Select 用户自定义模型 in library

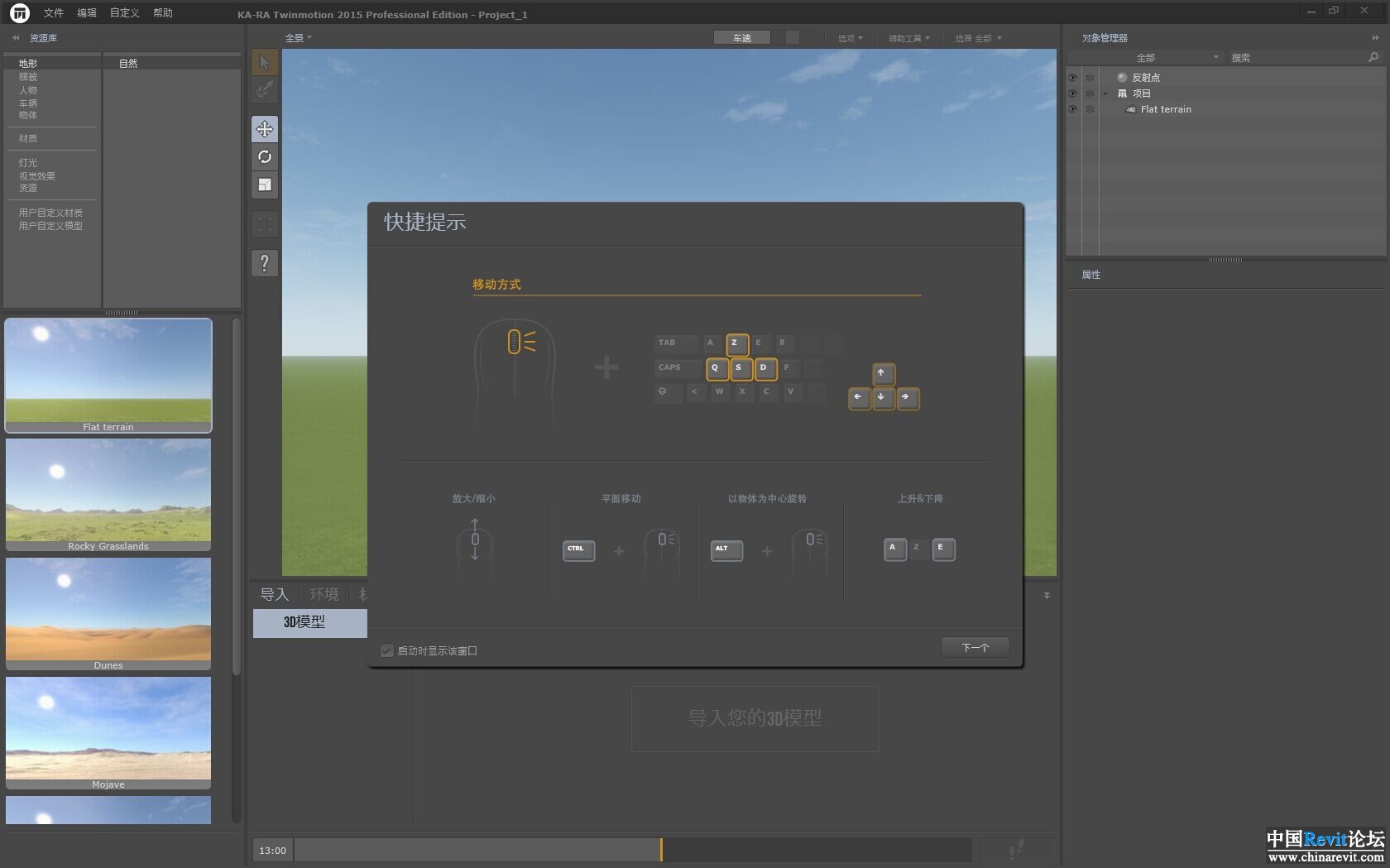50,226
